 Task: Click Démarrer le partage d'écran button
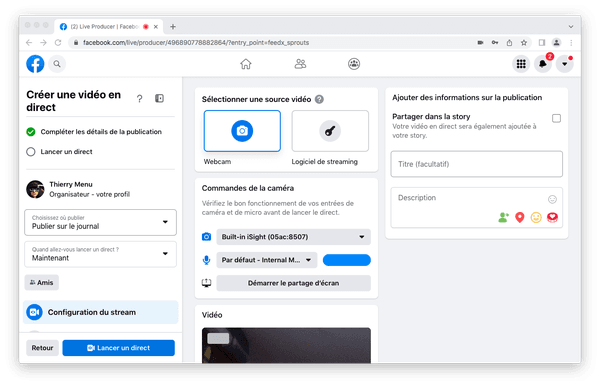click(x=293, y=283)
